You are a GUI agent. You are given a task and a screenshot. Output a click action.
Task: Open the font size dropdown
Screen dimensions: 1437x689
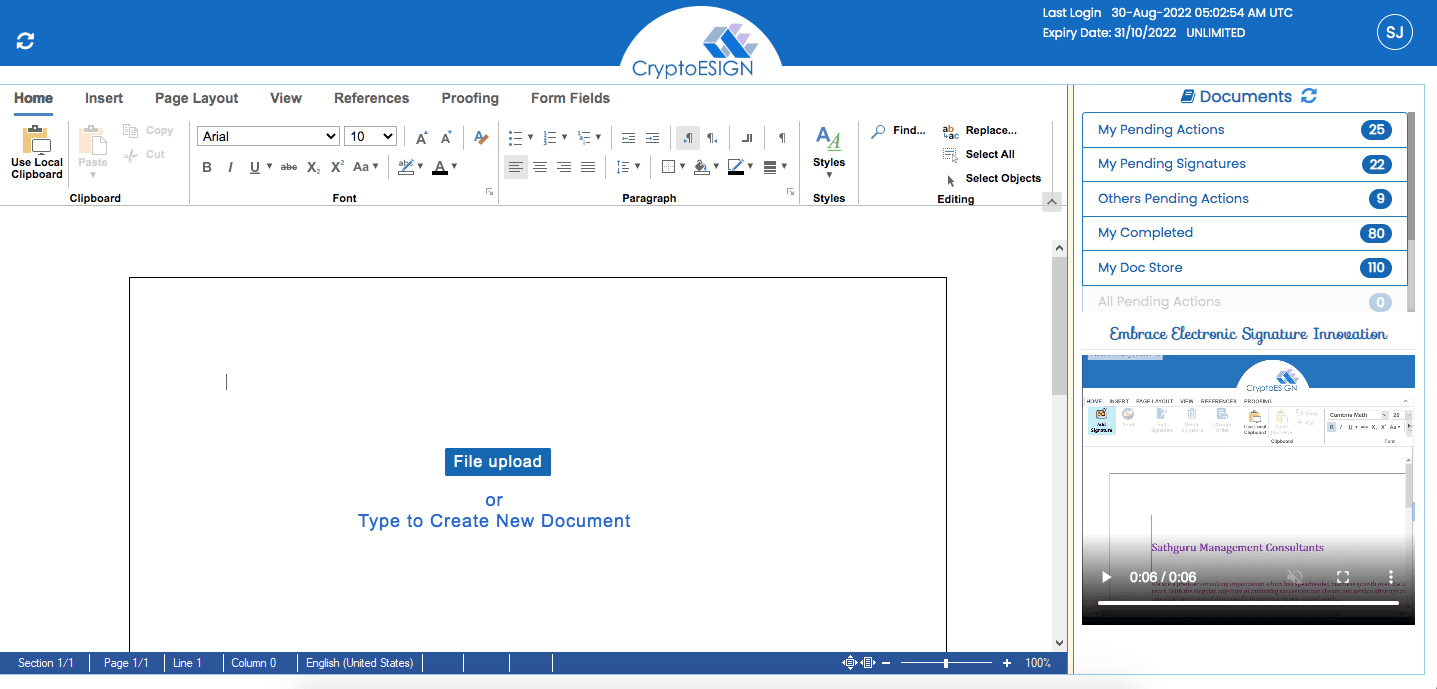[x=371, y=137]
